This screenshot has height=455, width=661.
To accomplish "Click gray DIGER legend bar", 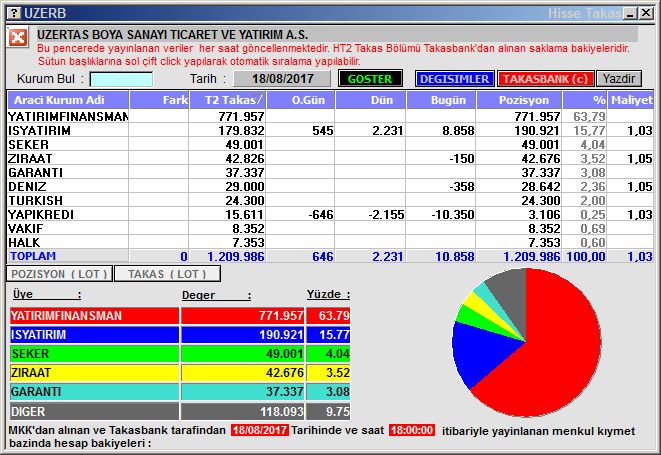I will tap(94, 411).
